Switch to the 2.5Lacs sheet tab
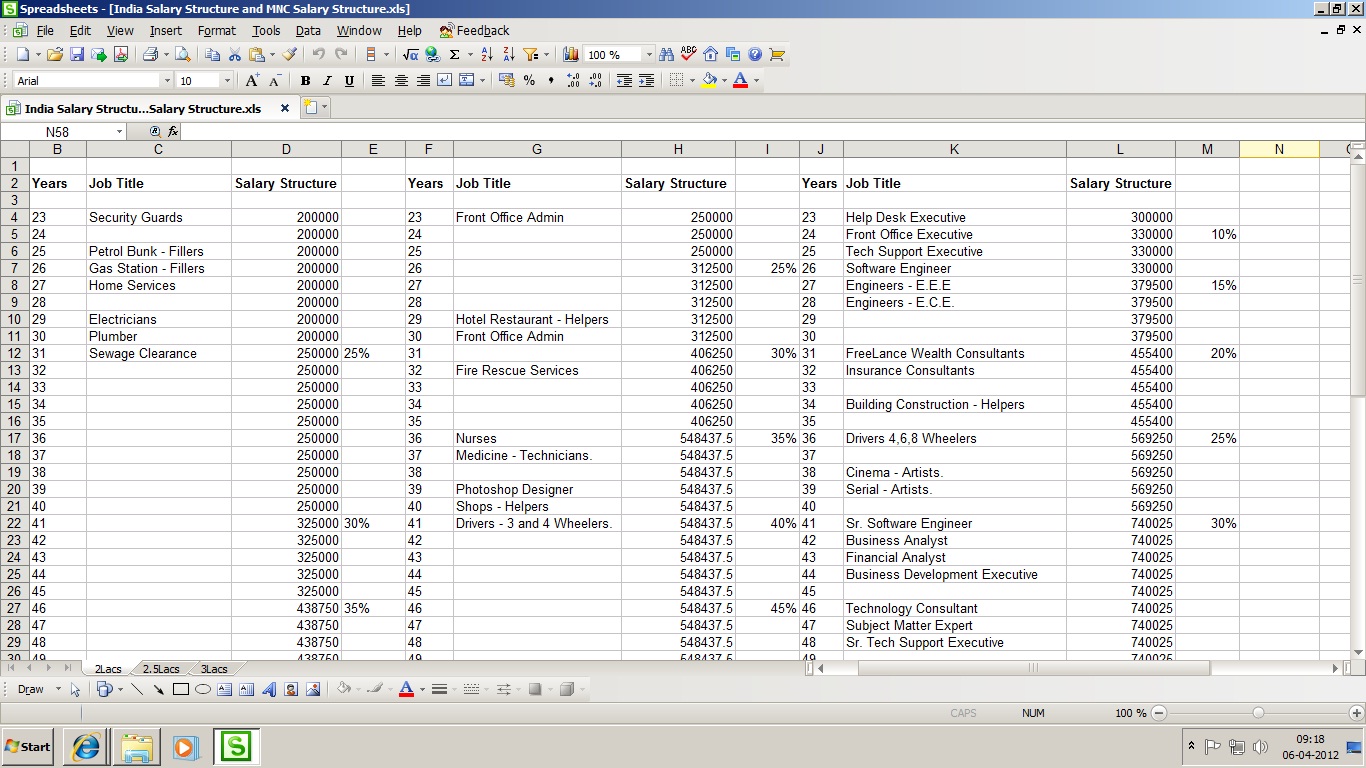 [x=161, y=669]
